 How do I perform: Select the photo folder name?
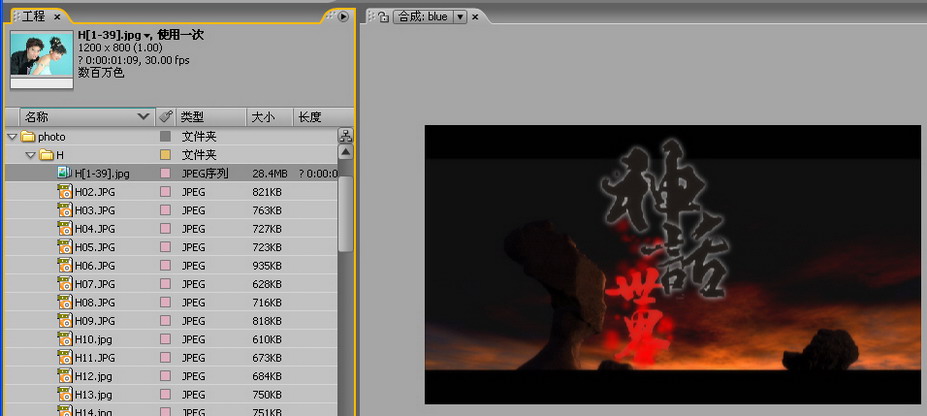pyautogui.click(x=51, y=137)
